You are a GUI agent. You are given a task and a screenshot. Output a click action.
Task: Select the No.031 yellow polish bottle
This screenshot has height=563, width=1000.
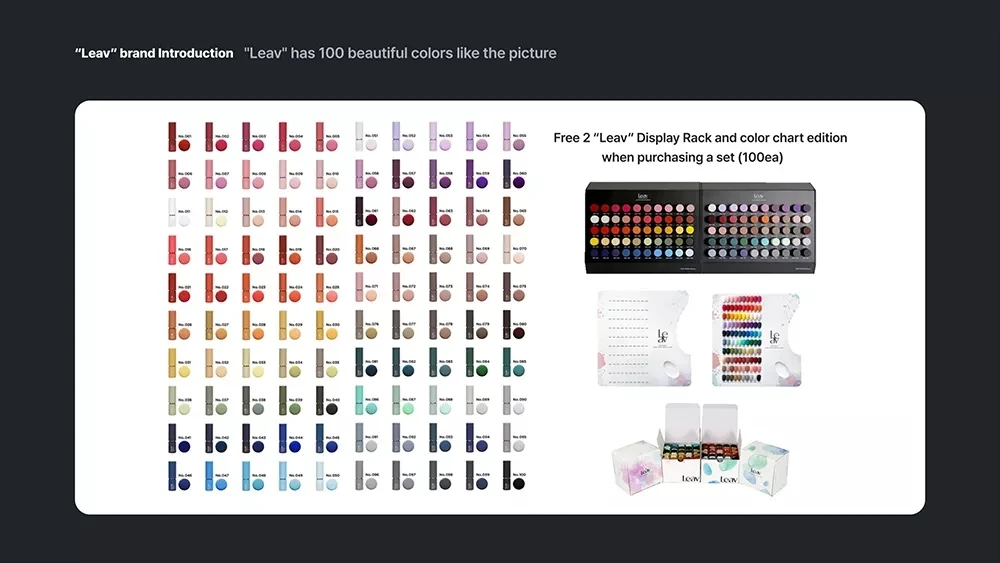172,363
